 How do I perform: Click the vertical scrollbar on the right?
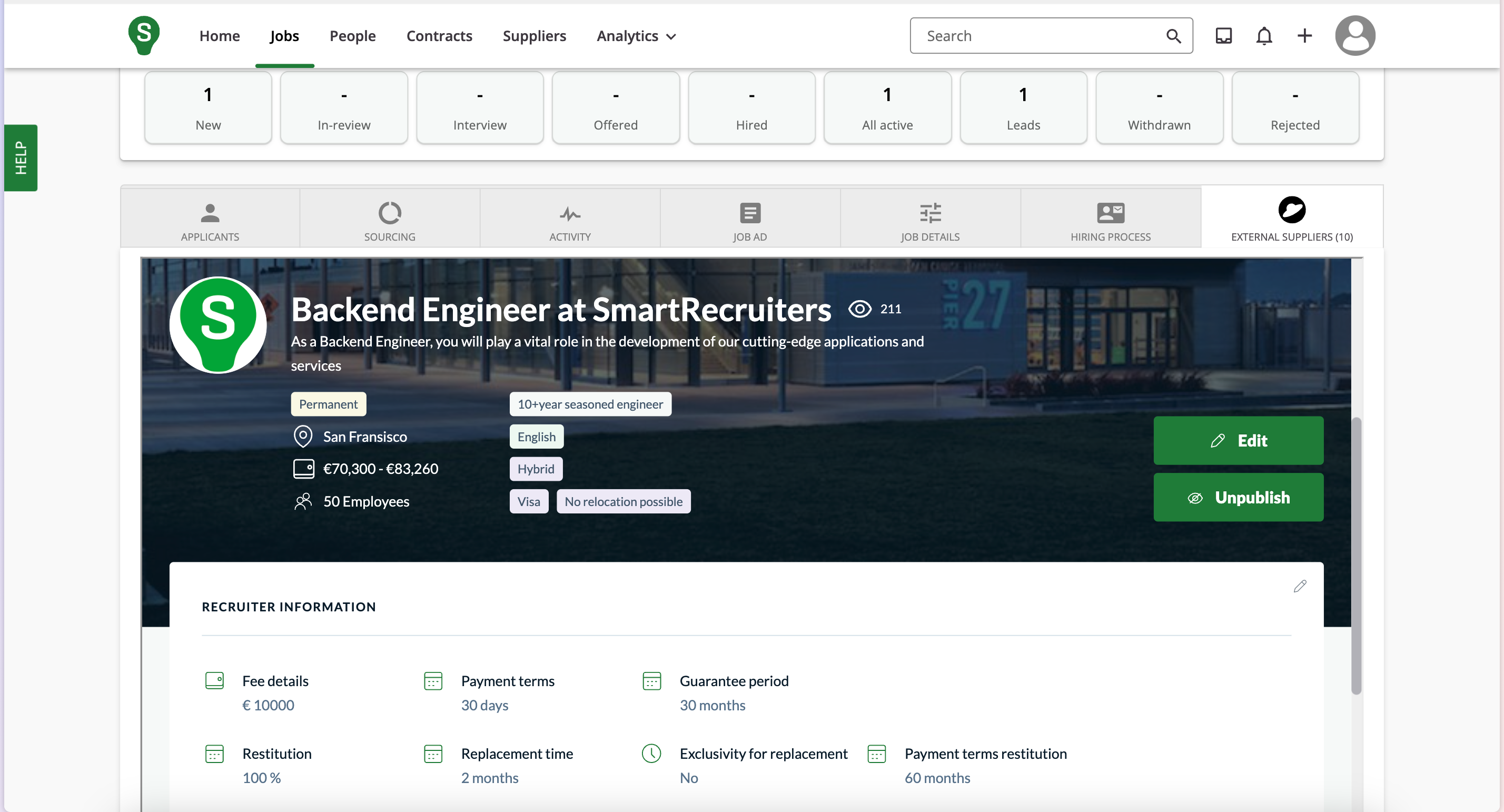[1355, 554]
